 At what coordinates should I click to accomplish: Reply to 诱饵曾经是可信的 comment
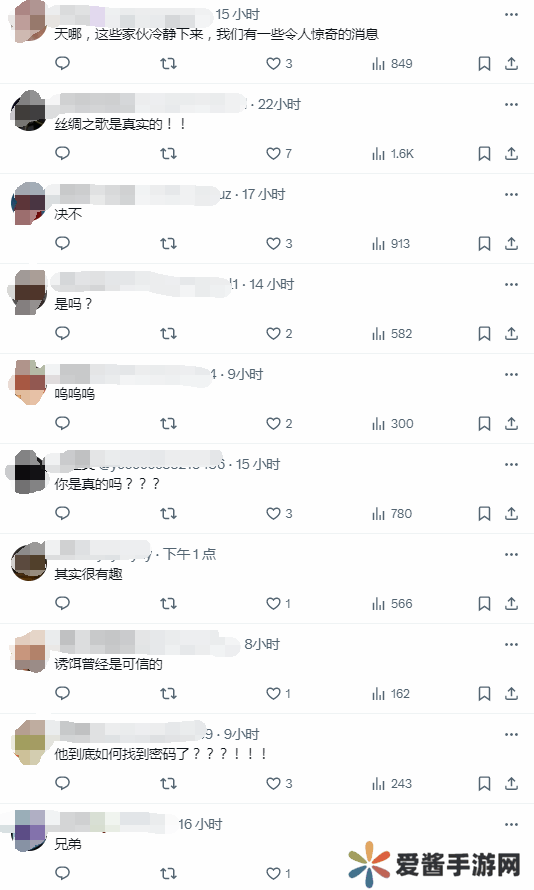click(x=62, y=693)
